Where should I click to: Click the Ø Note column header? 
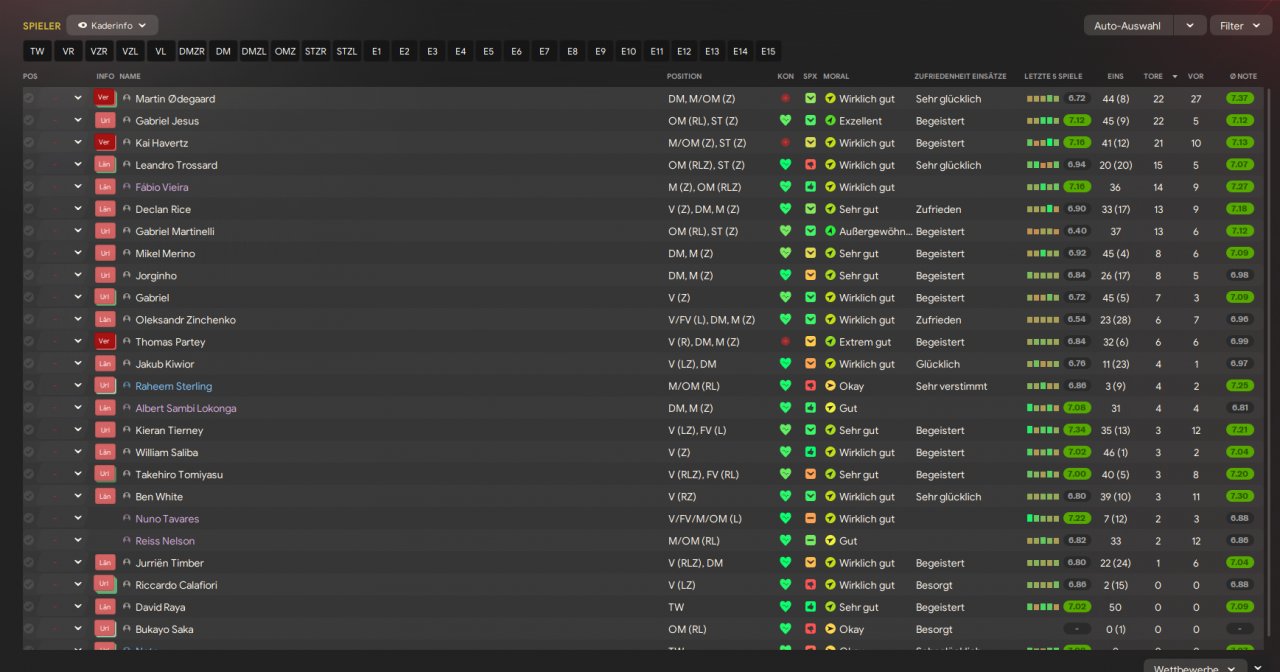pos(1243,76)
